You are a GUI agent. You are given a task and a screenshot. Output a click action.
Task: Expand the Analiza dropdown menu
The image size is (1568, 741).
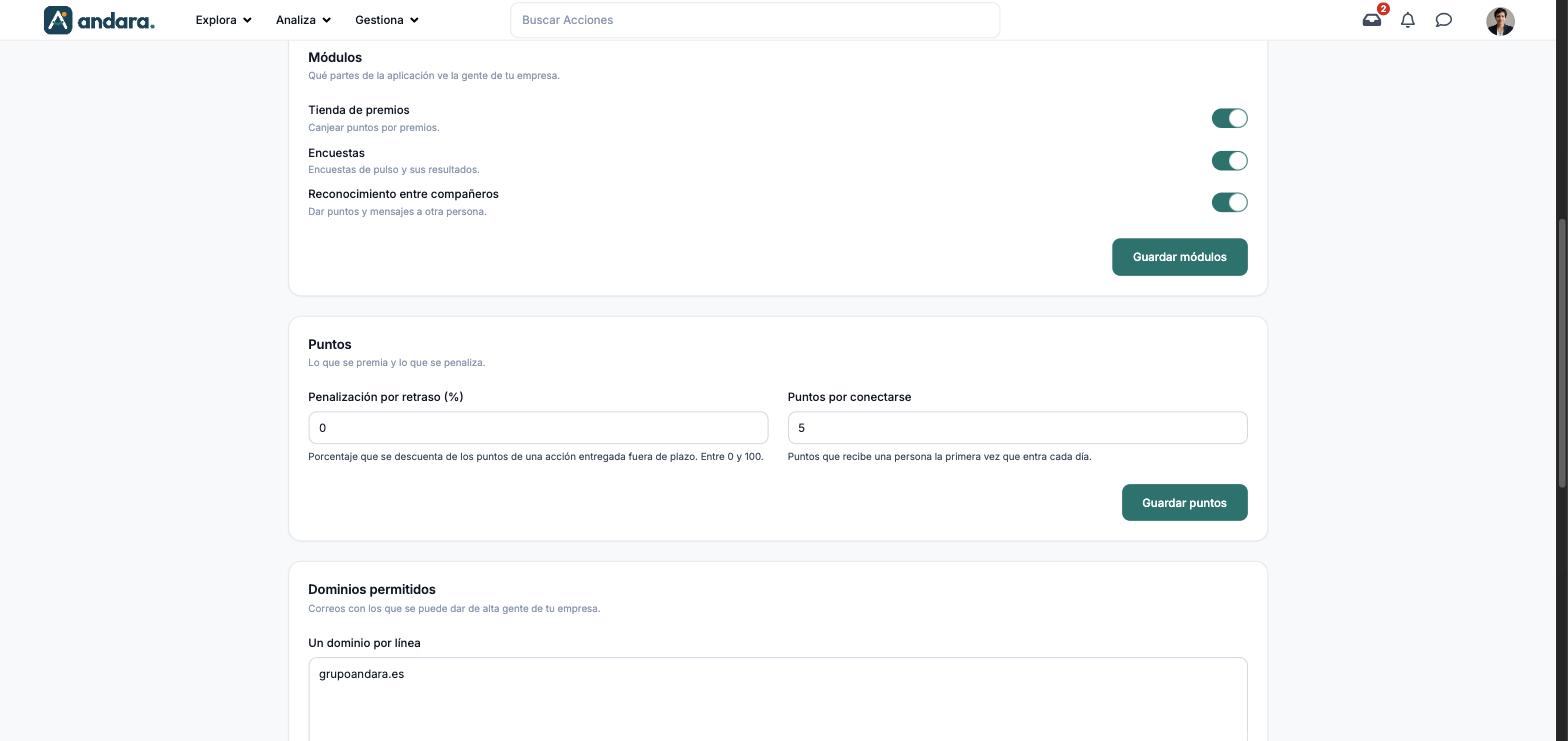pos(303,20)
